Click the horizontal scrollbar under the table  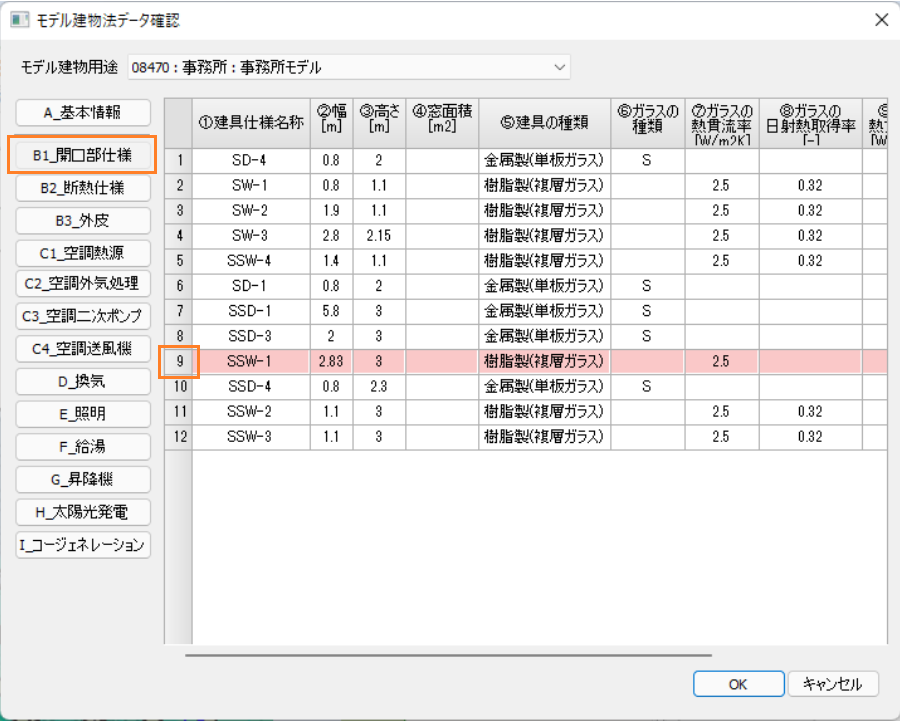pyautogui.click(x=448, y=656)
